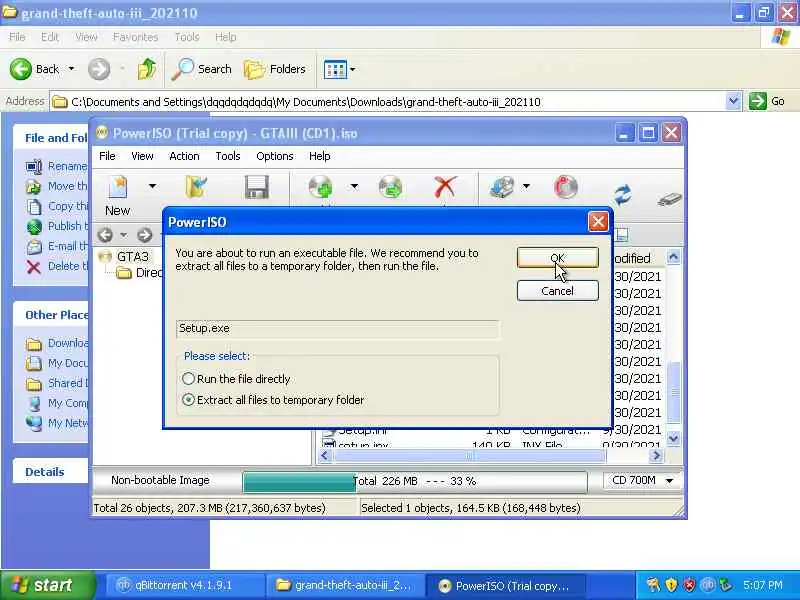Click Search in Explorer toolbar
The width and height of the screenshot is (800, 600).
tap(202, 69)
